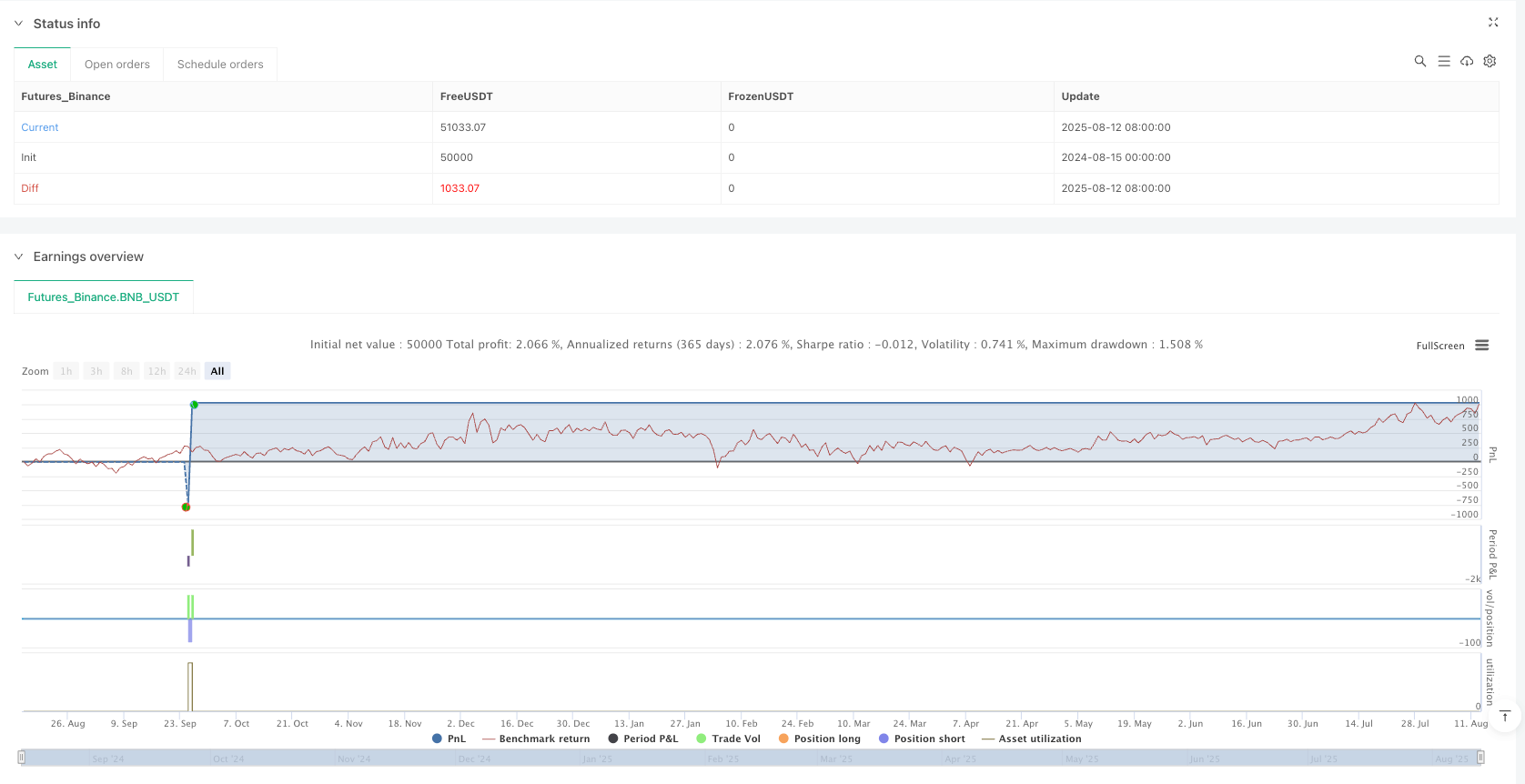The width and height of the screenshot is (1525, 784).
Task: Switch to the Schedule orders tab
Action: click(220, 65)
